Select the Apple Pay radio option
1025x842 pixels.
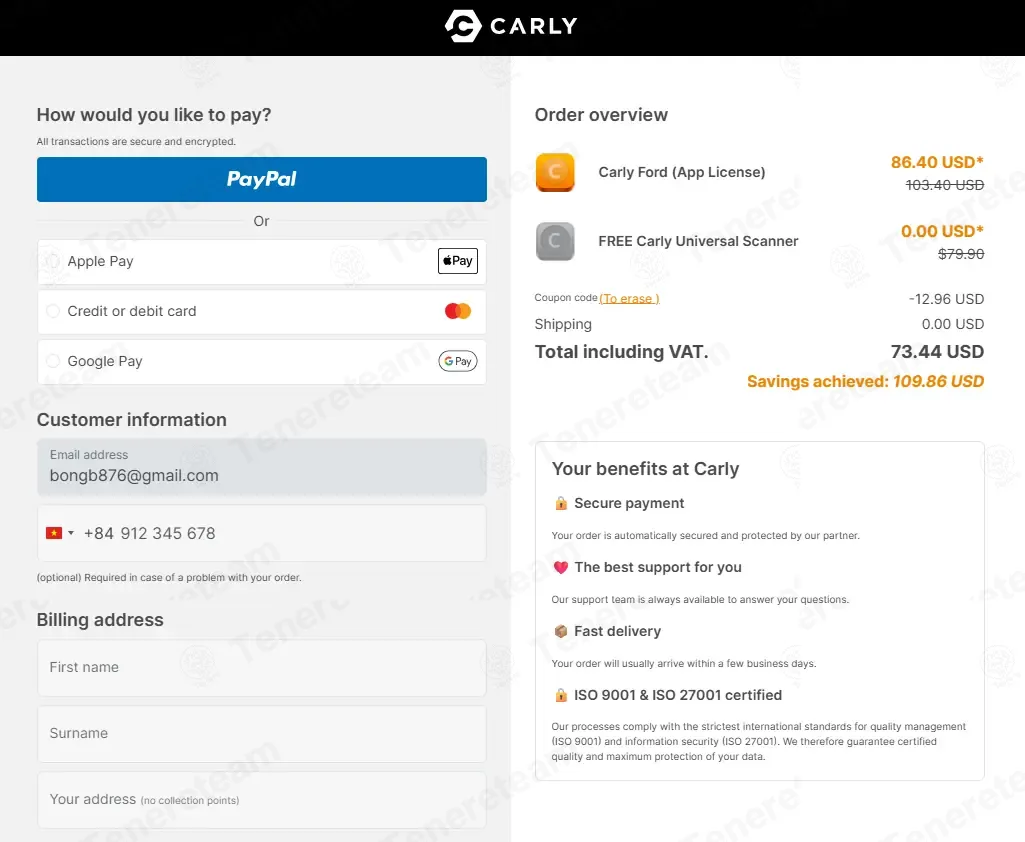tap(53, 261)
